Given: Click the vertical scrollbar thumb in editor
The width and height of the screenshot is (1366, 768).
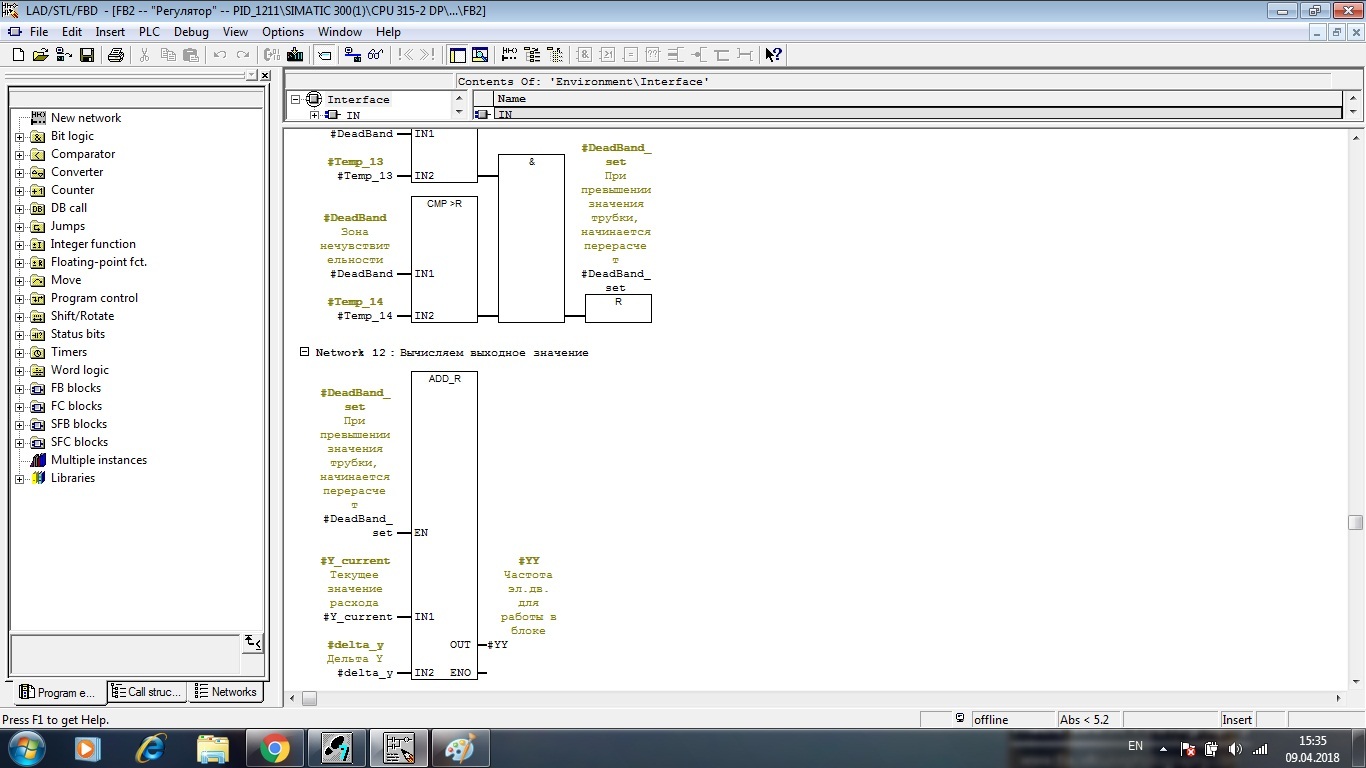Looking at the screenshot, I should (x=1355, y=522).
